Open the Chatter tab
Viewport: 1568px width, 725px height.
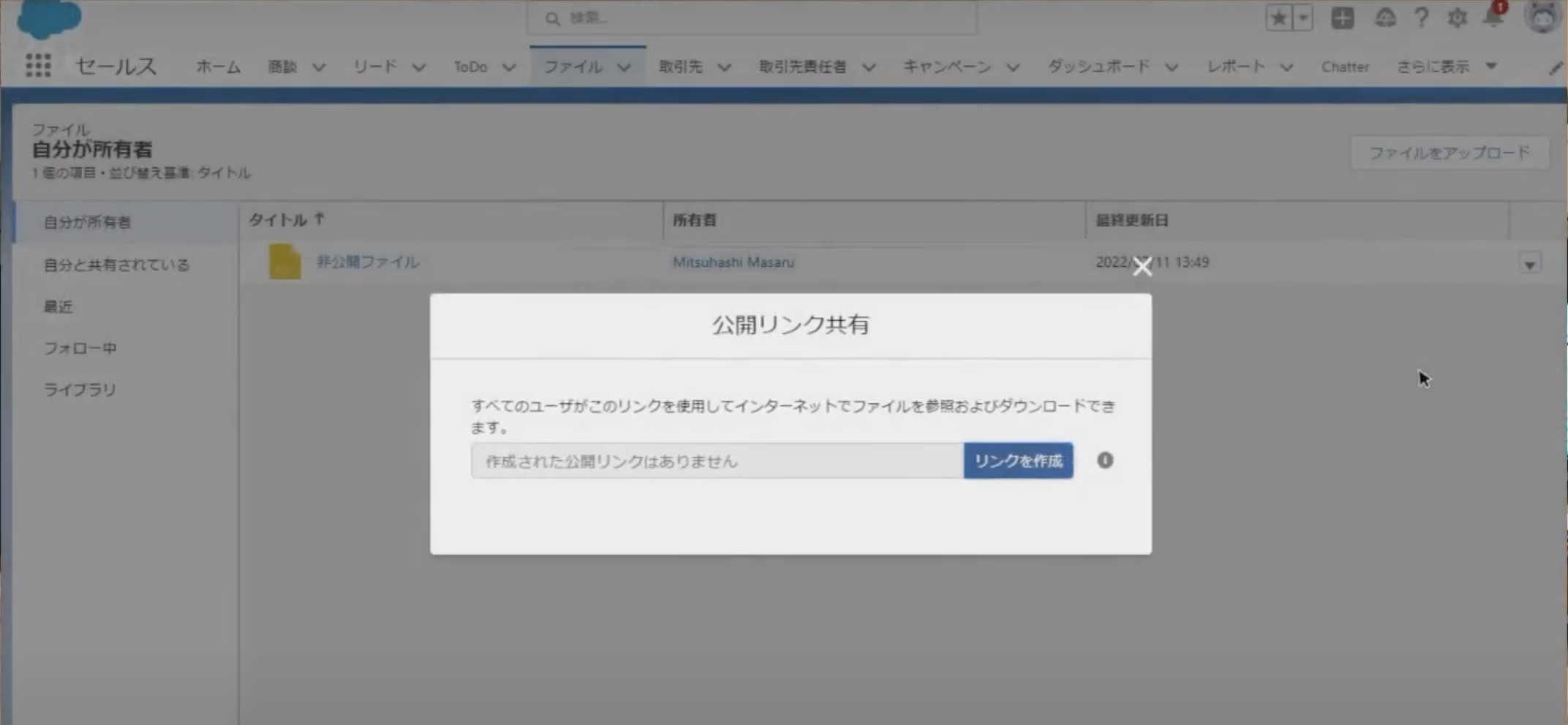[x=1345, y=67]
